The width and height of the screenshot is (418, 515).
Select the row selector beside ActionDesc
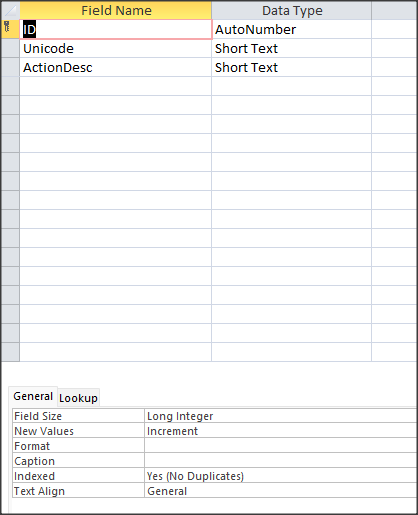click(x=10, y=68)
